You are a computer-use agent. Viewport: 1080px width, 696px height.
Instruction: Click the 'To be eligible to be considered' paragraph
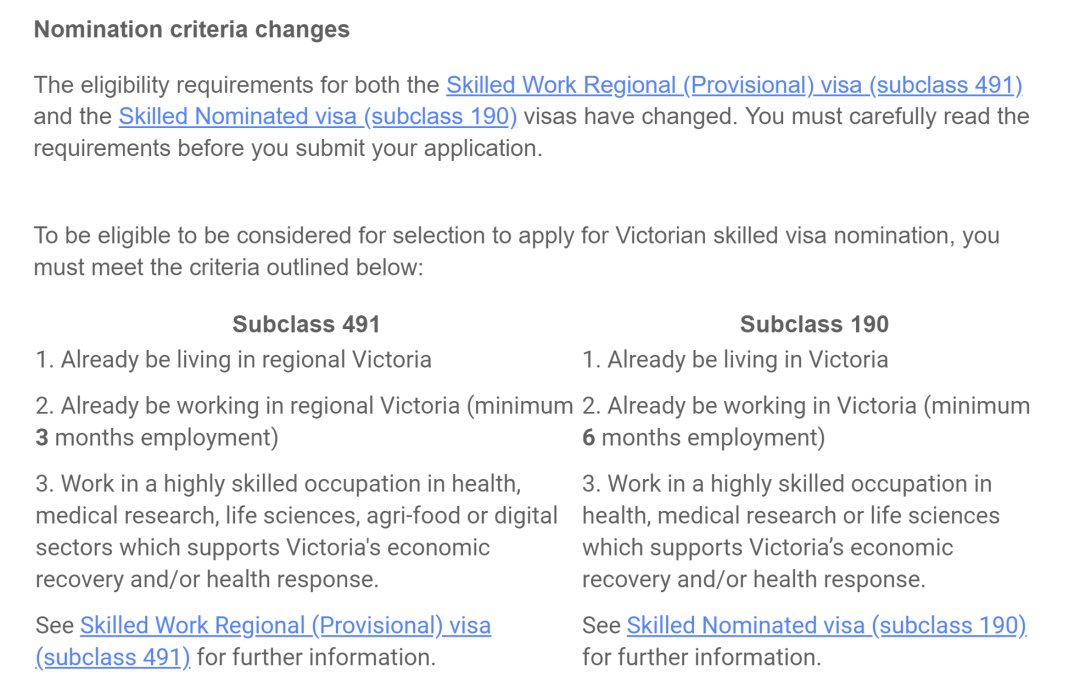[x=517, y=252]
